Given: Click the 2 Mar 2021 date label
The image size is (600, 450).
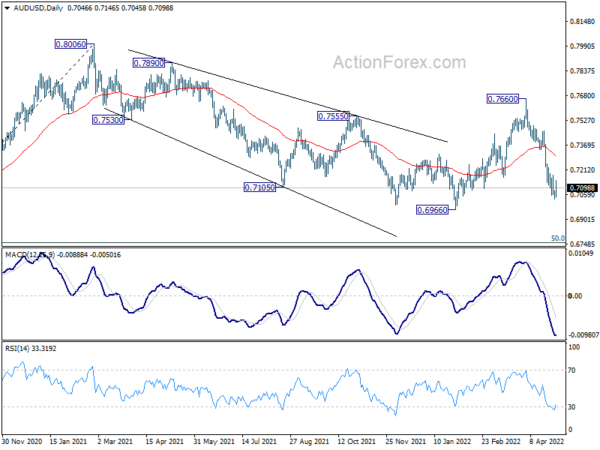Looking at the screenshot, I should pyautogui.click(x=115, y=441).
